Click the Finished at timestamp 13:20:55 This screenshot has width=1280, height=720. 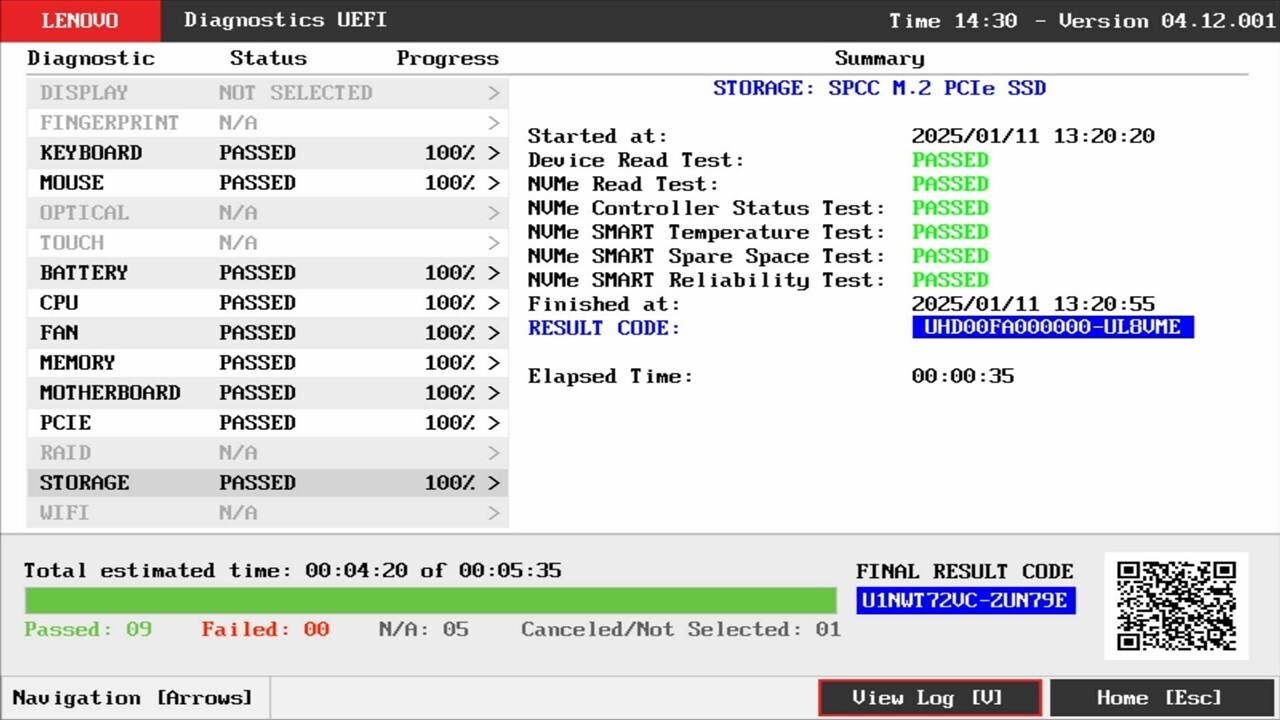[x=1033, y=304]
